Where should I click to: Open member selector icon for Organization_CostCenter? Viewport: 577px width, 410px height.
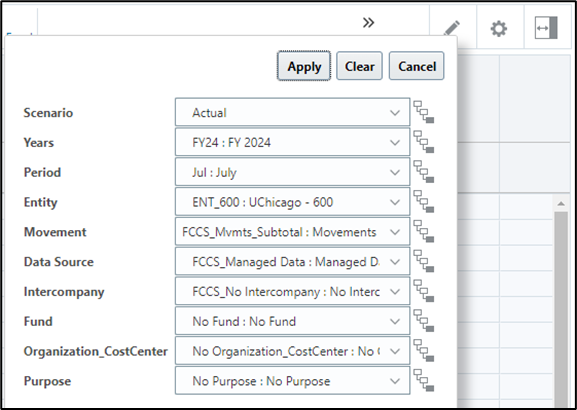[424, 350]
